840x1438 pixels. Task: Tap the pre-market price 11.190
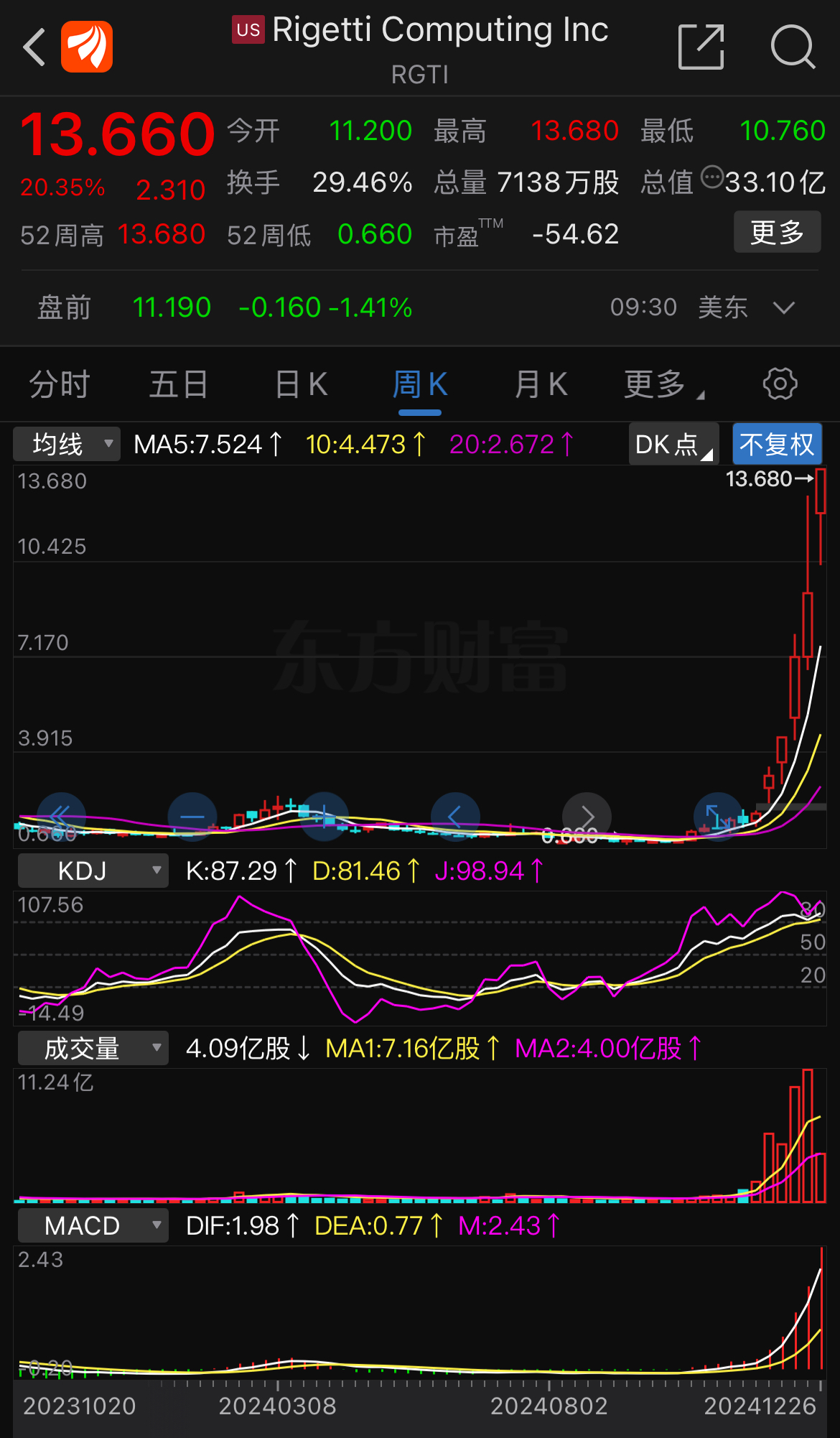pyautogui.click(x=172, y=307)
